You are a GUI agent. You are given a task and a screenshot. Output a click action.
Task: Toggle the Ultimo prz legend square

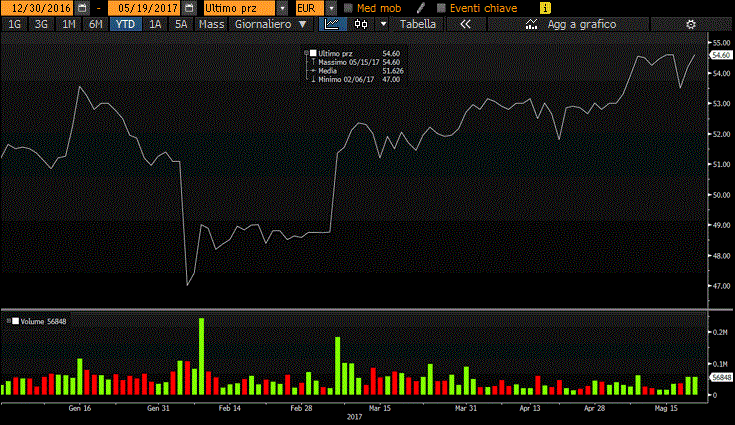coord(312,53)
